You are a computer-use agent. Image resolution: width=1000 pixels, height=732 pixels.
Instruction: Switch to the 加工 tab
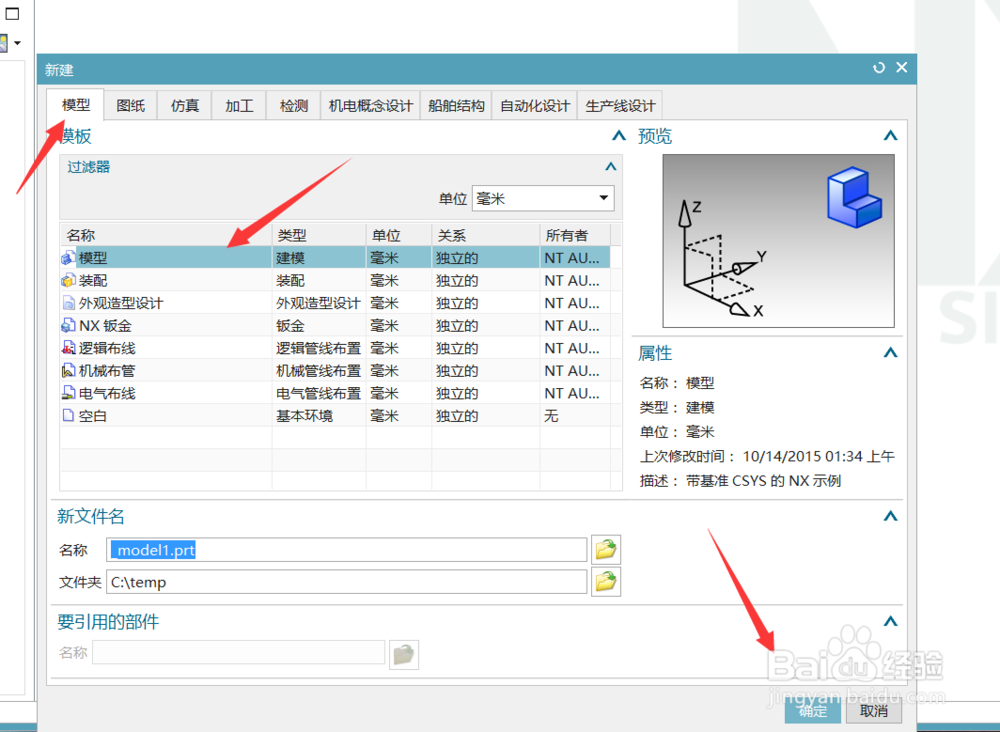tap(239, 105)
